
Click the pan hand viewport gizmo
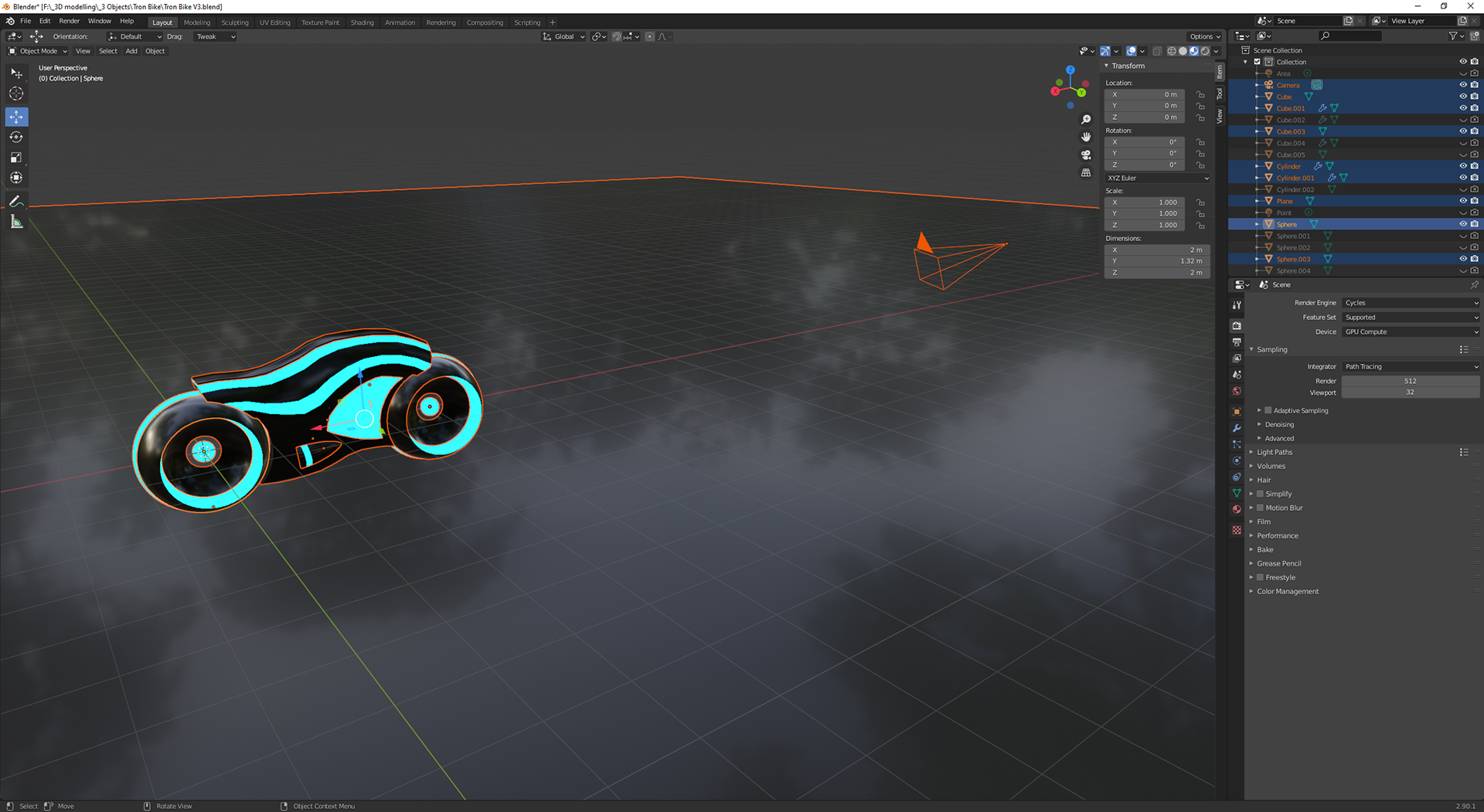(1086, 137)
